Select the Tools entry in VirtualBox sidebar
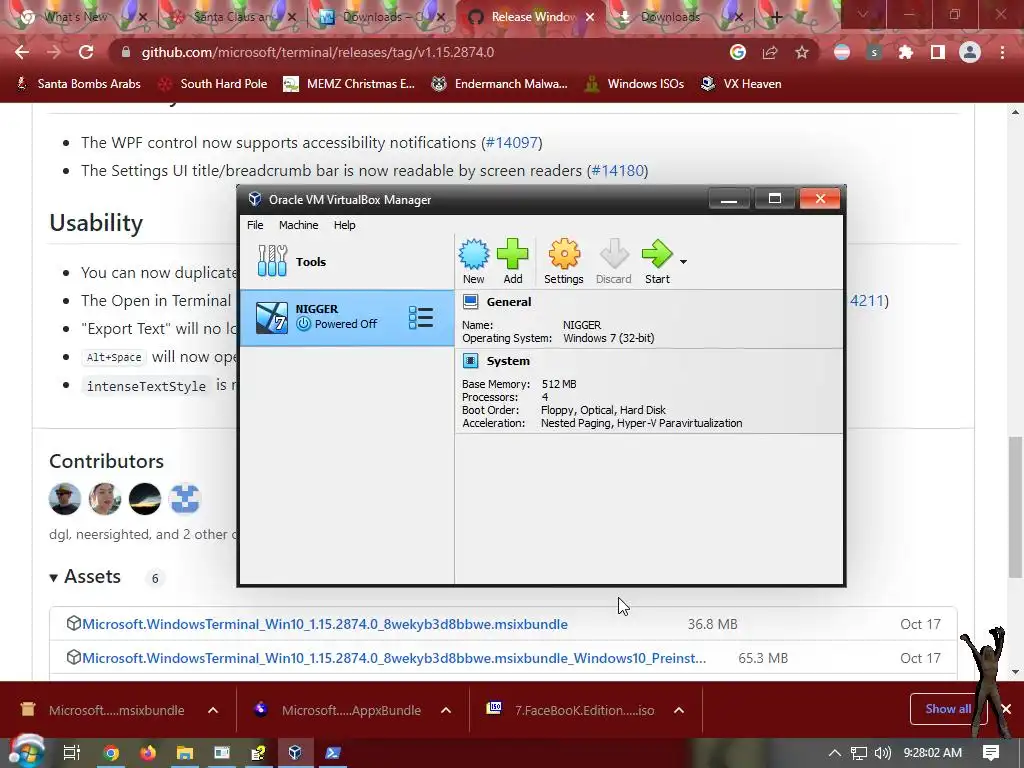1024x768 pixels. pyautogui.click(x=347, y=262)
